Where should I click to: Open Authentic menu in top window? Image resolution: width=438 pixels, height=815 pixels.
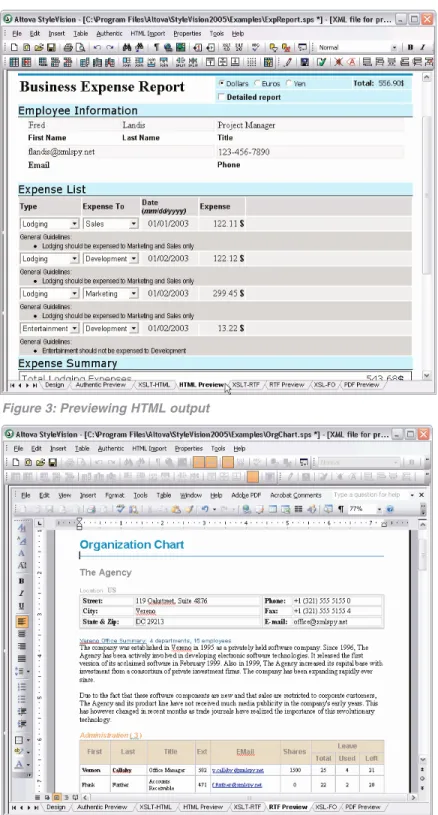pyautogui.click(x=108, y=33)
